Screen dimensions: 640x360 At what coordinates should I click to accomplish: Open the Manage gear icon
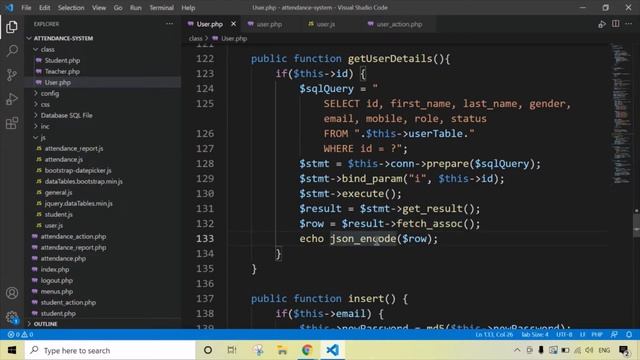click(x=12, y=317)
